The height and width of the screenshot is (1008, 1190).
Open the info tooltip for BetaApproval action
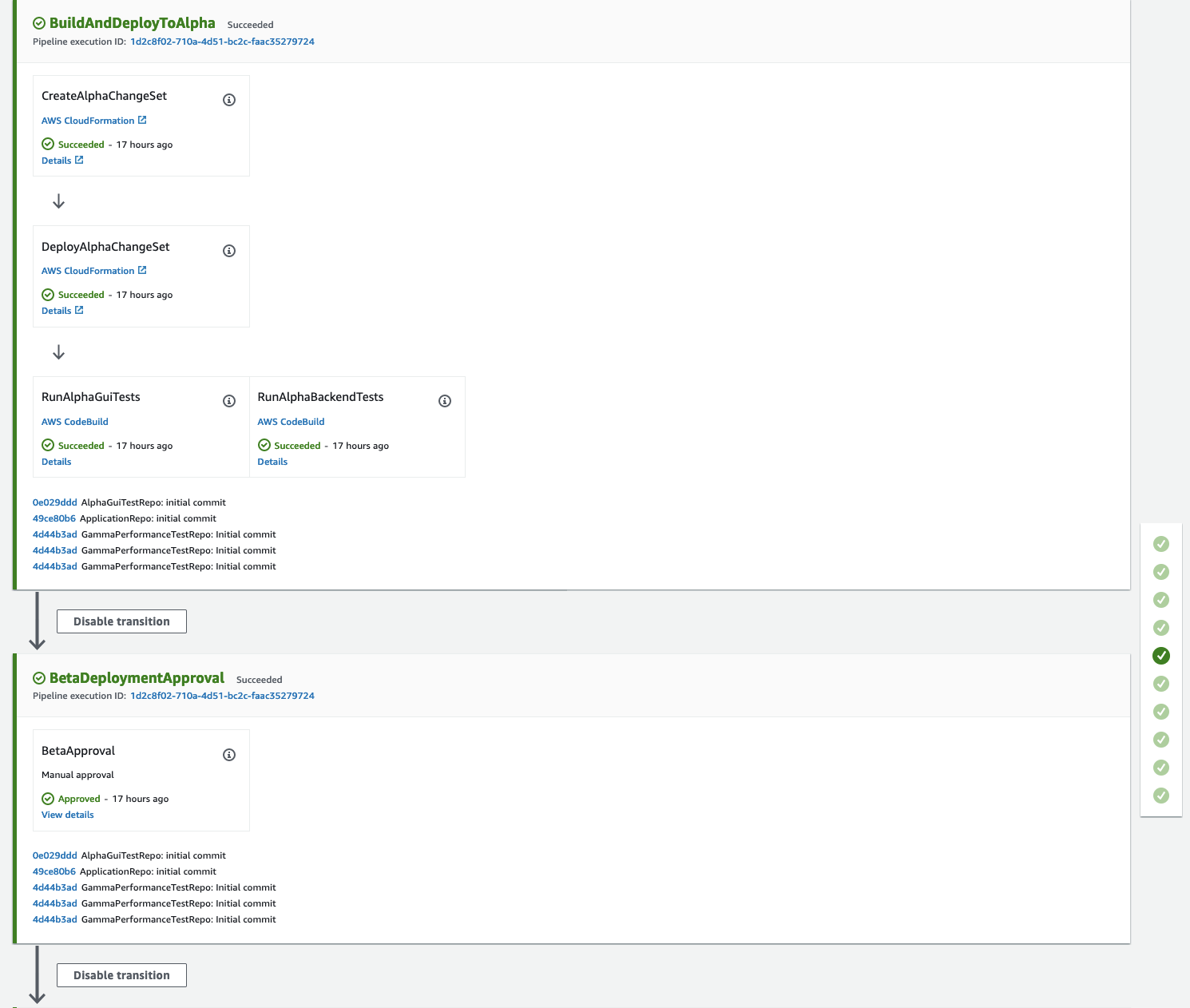click(229, 754)
